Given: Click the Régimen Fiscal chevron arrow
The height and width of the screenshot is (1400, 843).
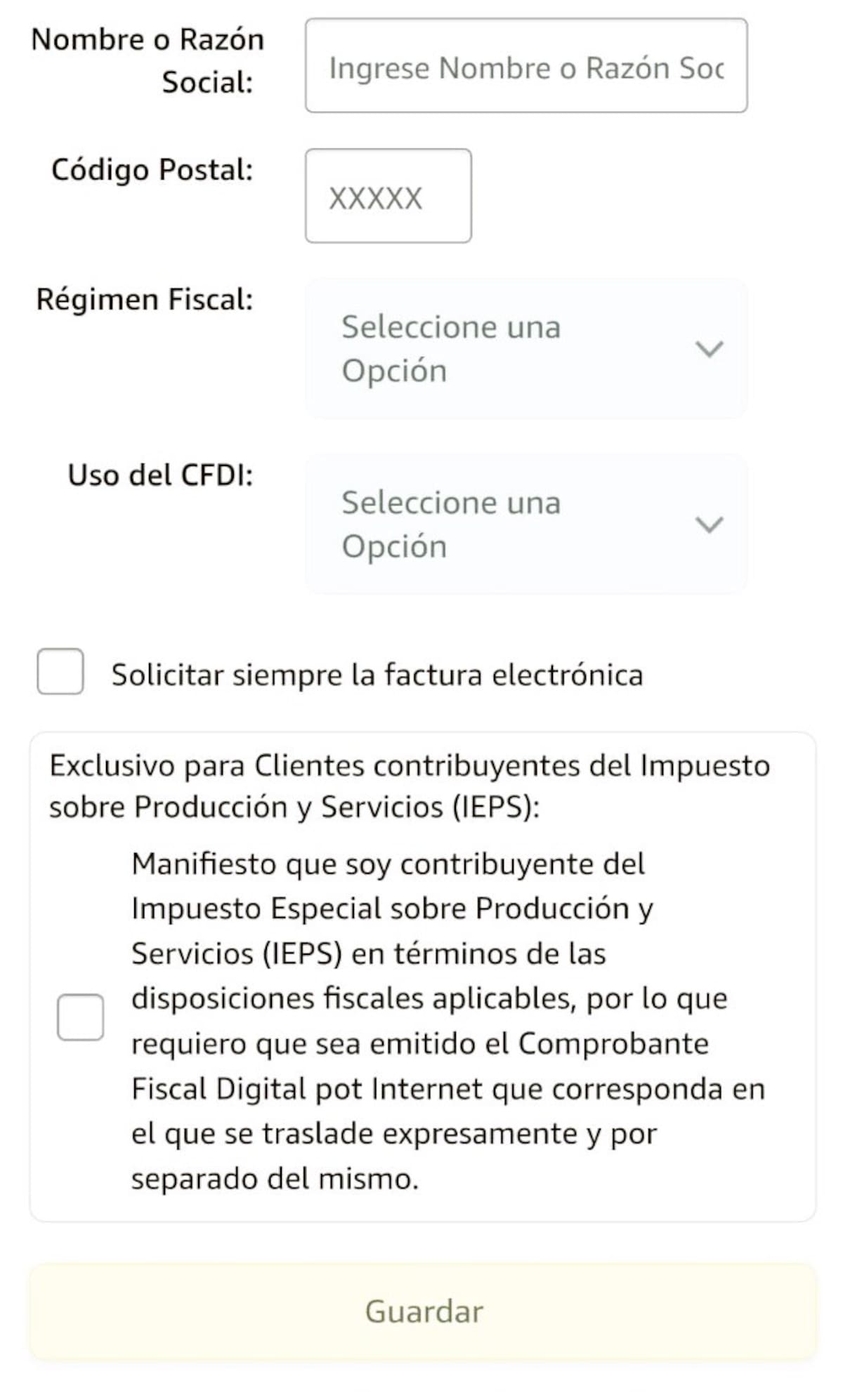Looking at the screenshot, I should [708, 349].
